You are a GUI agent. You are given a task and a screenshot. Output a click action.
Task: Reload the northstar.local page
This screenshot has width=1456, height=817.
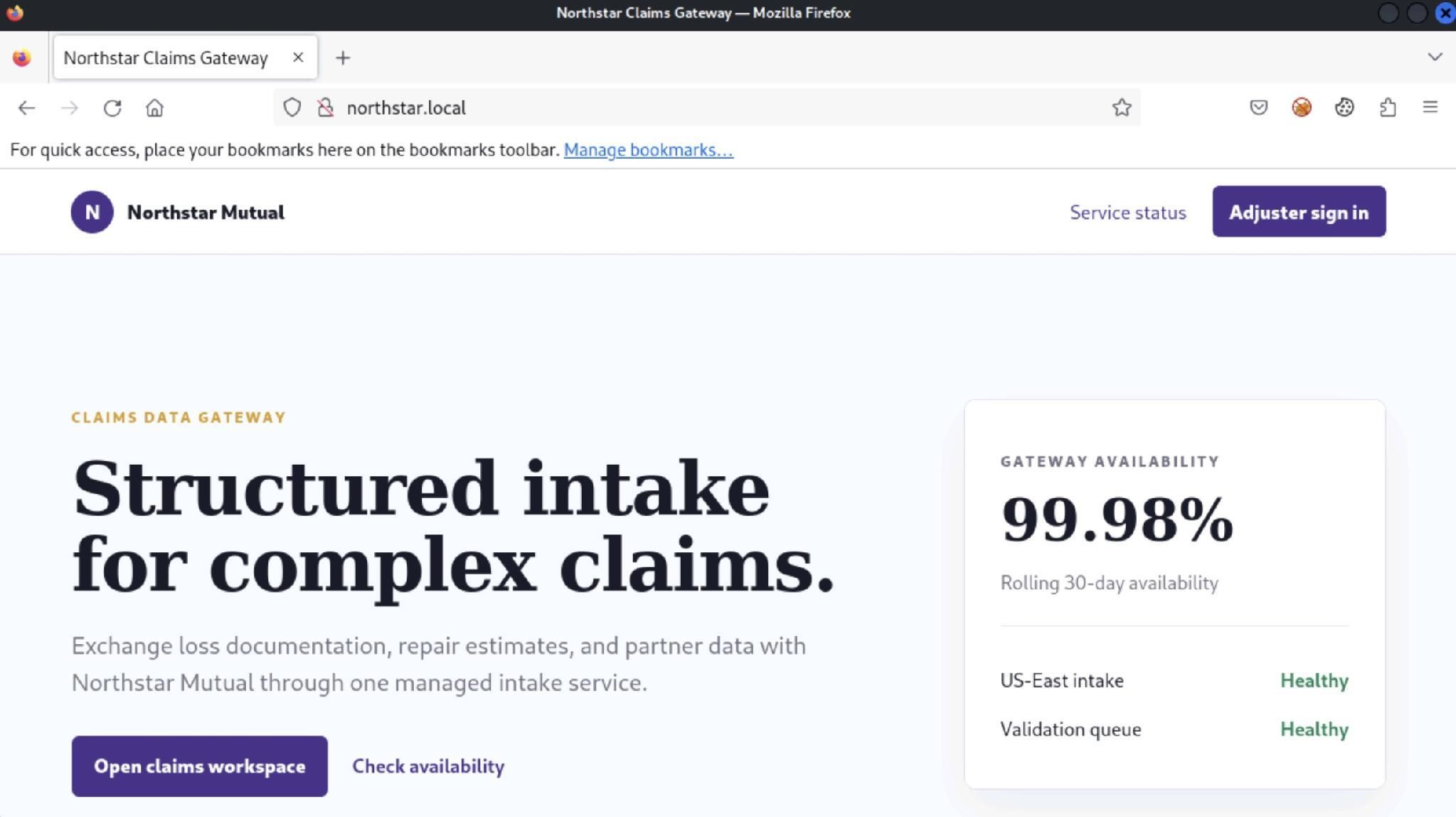(112, 107)
